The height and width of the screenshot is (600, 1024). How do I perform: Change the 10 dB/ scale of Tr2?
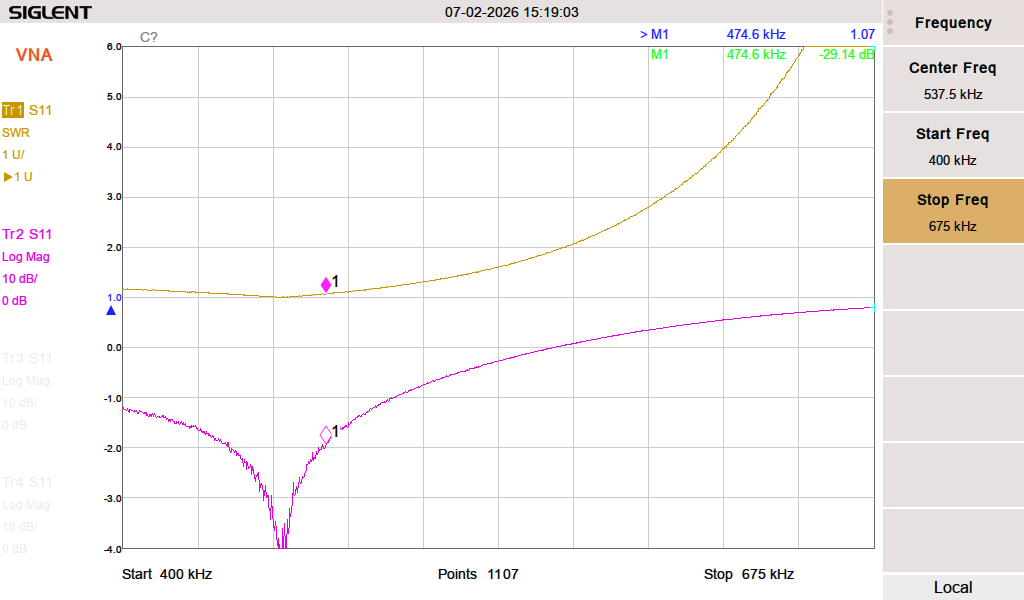[20, 279]
